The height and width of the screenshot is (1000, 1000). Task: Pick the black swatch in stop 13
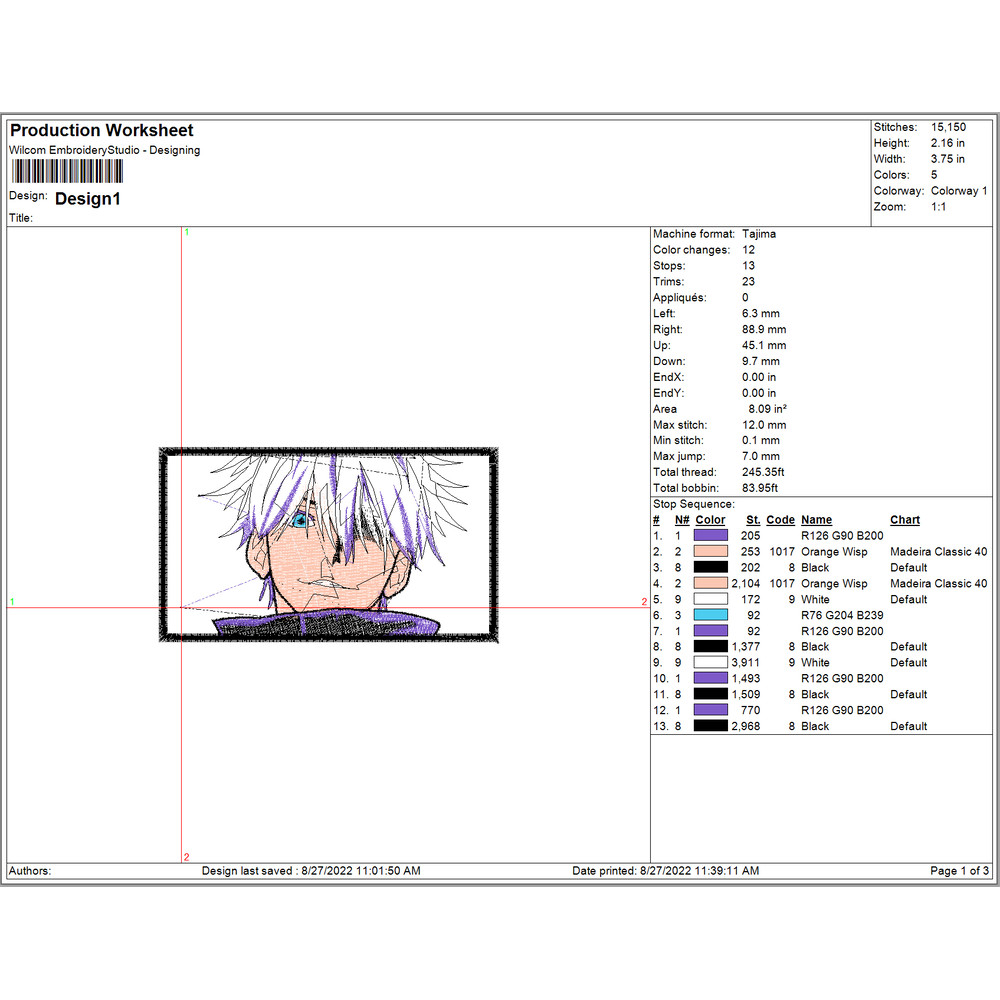pyautogui.click(x=710, y=726)
